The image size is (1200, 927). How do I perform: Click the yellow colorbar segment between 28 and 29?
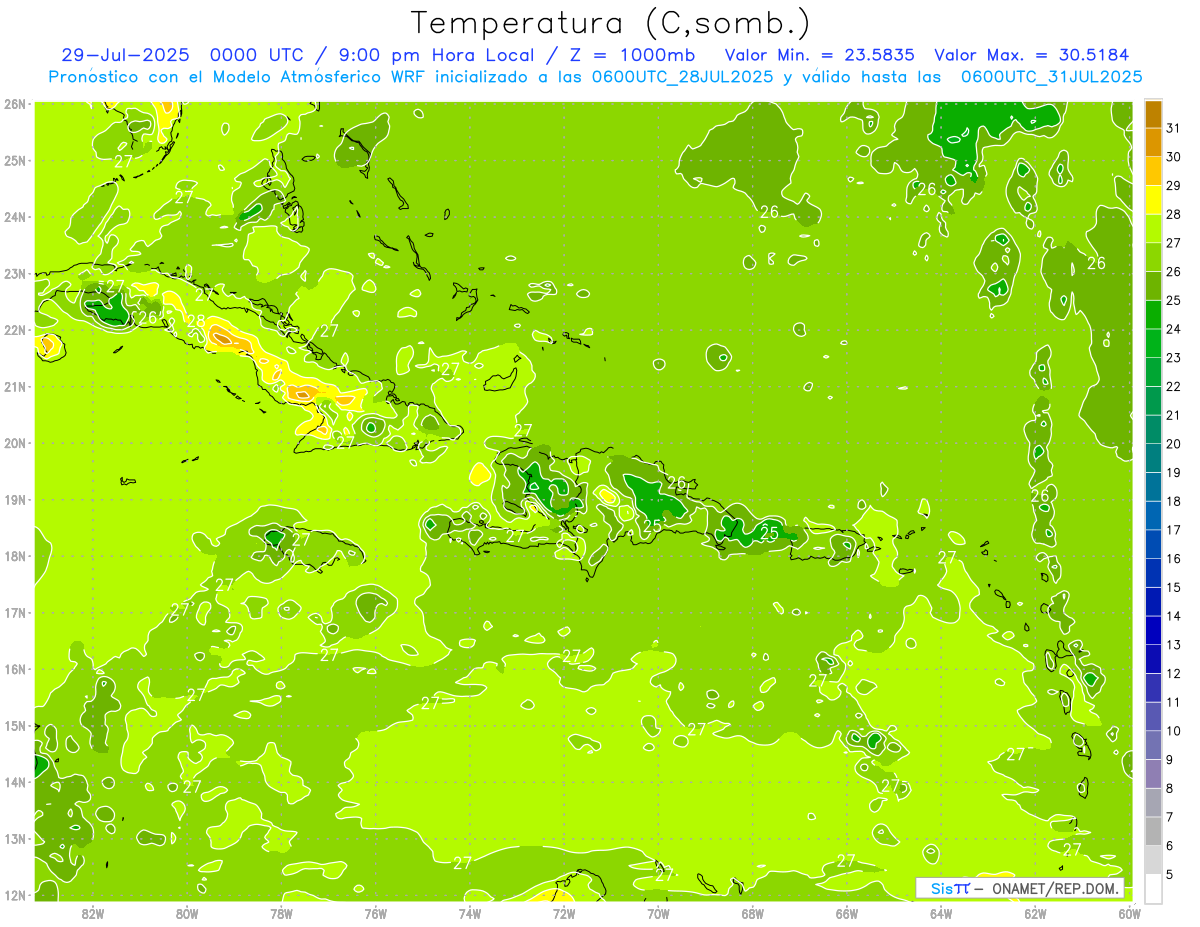[1153, 200]
